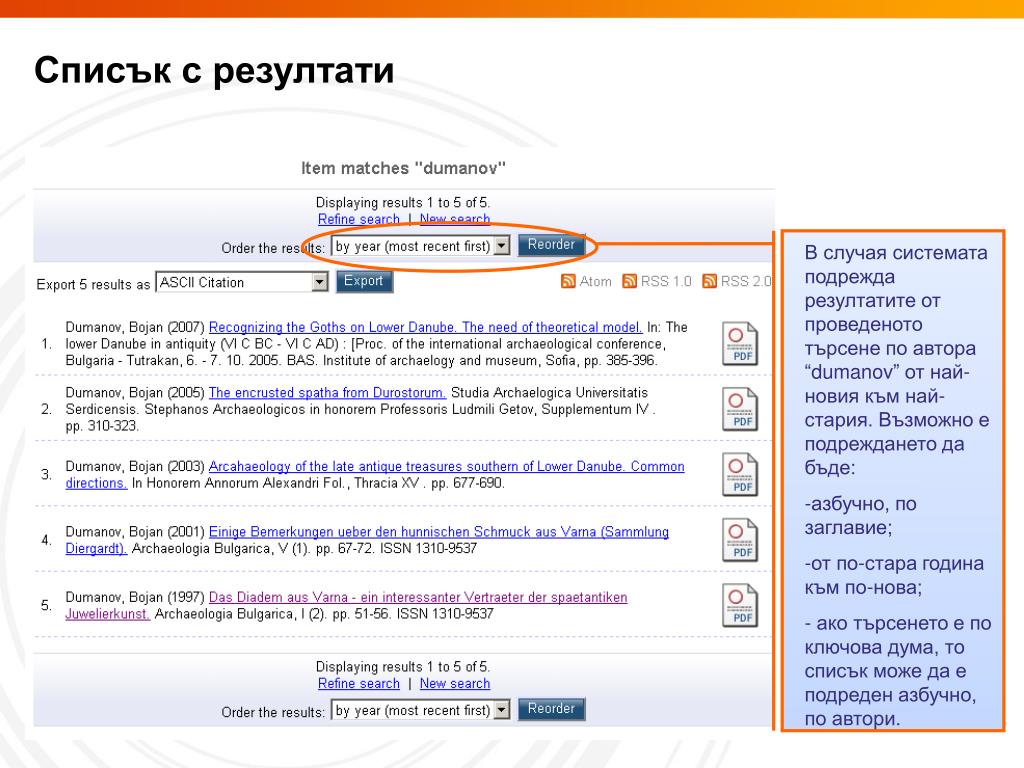Follow the bottom New search link
Viewport: 1024px width, 768px height.
(455, 684)
